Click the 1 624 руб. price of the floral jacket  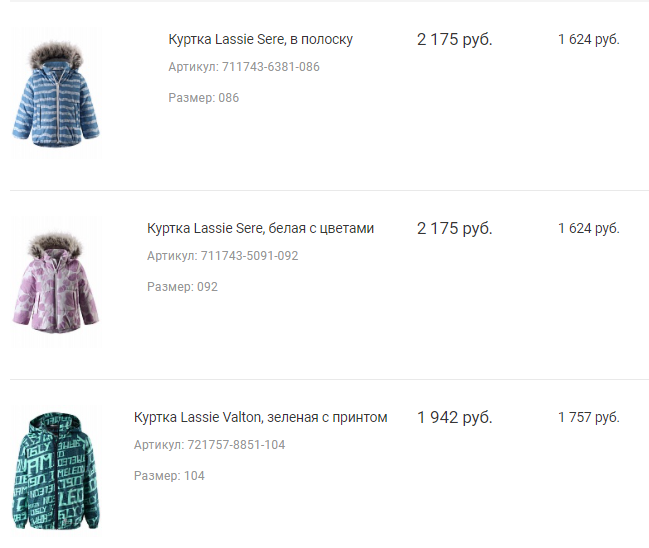click(588, 229)
